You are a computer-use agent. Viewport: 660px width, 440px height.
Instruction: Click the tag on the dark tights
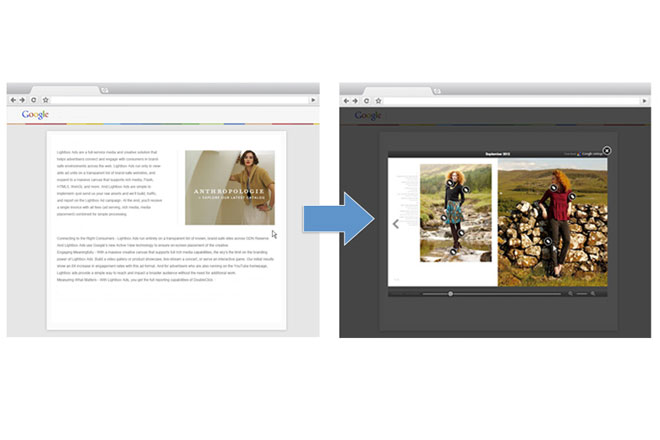coord(461,233)
